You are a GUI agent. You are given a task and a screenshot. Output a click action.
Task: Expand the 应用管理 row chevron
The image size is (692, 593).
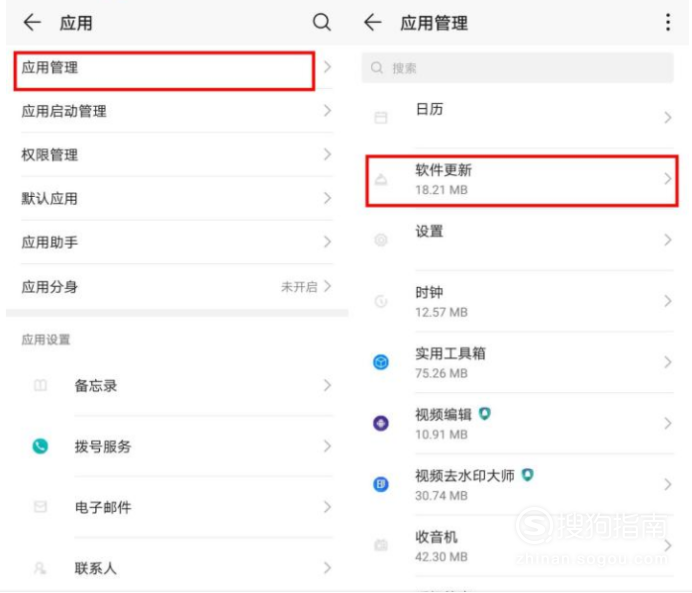(327, 67)
